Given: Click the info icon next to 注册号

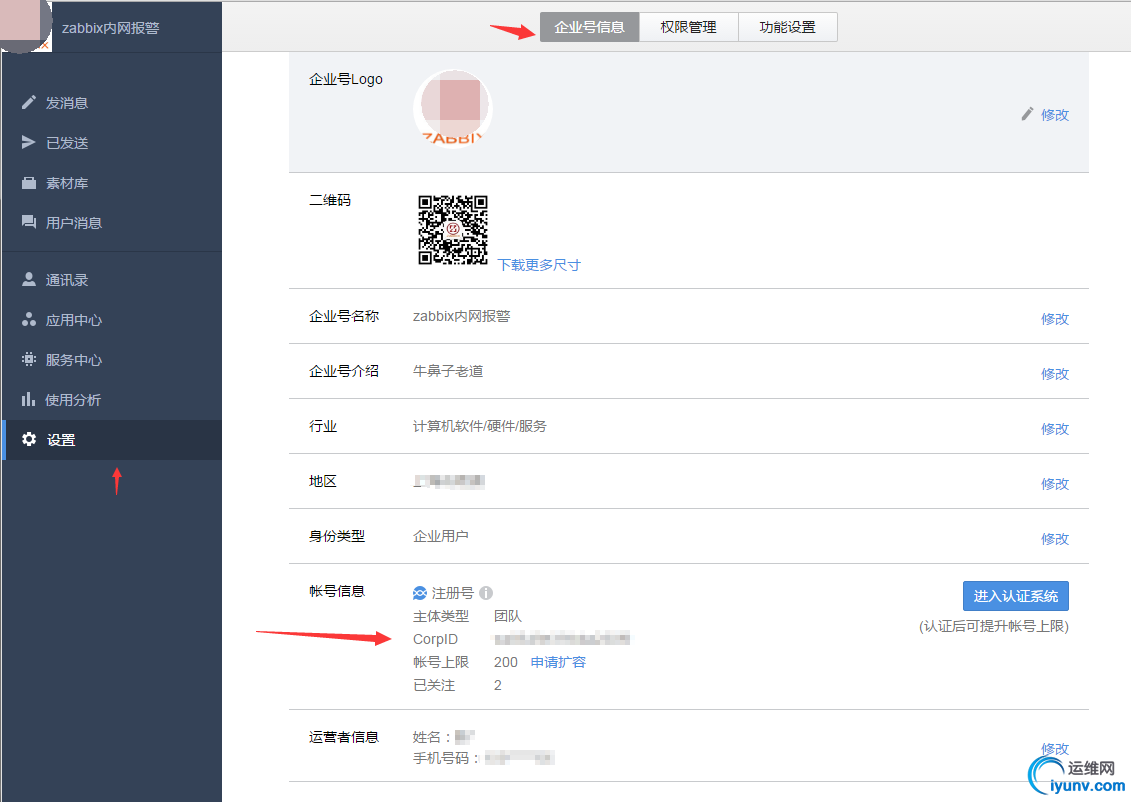Looking at the screenshot, I should pyautogui.click(x=486, y=593).
